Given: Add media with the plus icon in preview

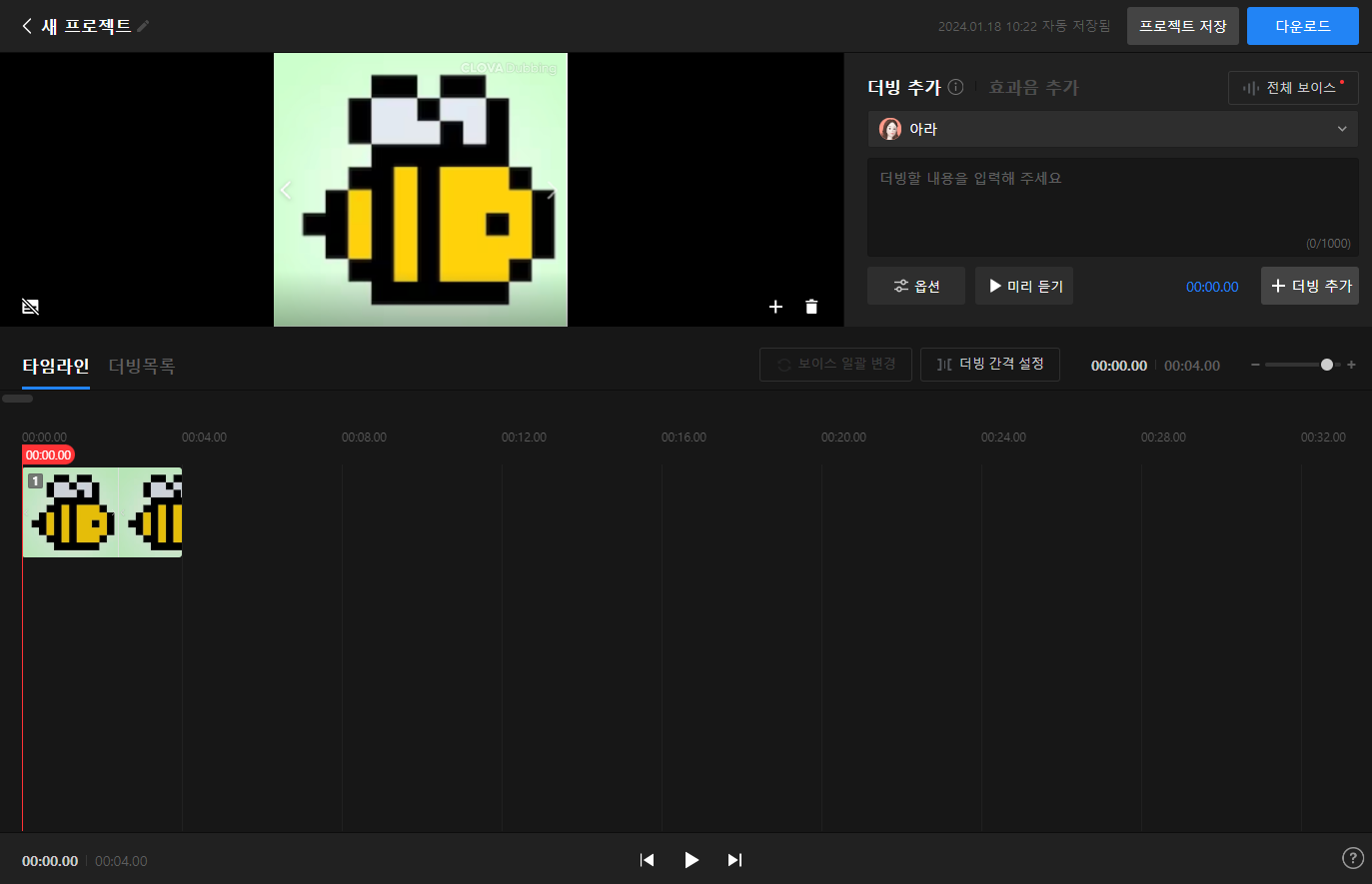Looking at the screenshot, I should [x=775, y=307].
